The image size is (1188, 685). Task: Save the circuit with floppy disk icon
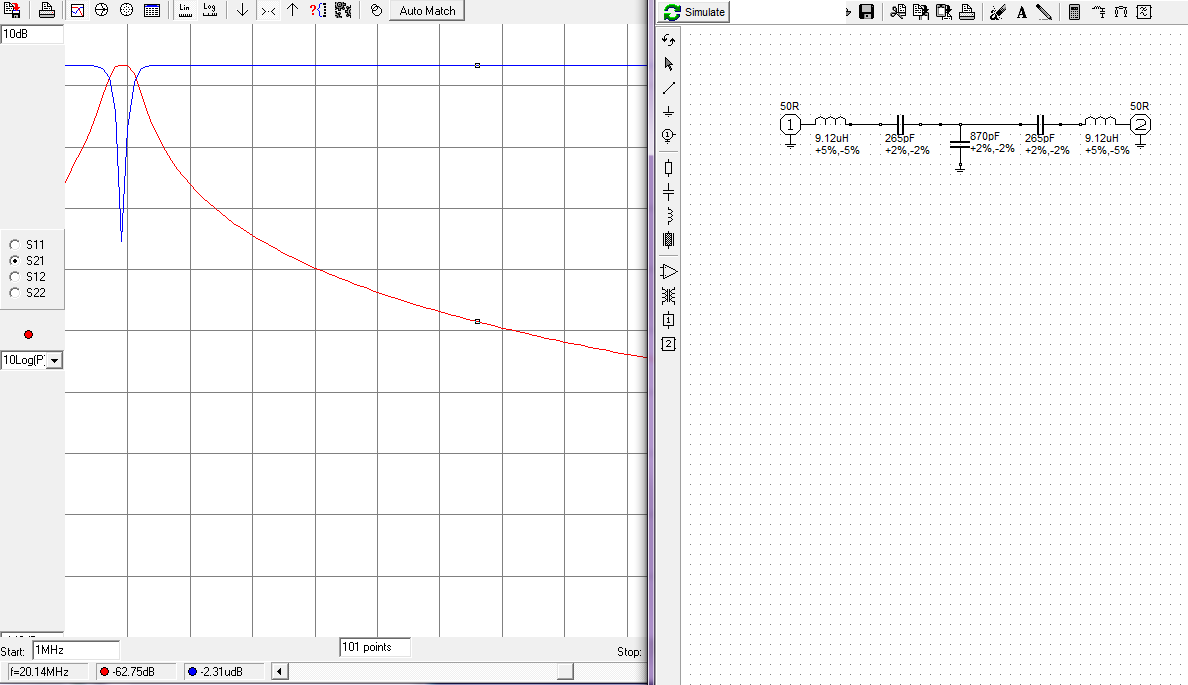point(867,12)
